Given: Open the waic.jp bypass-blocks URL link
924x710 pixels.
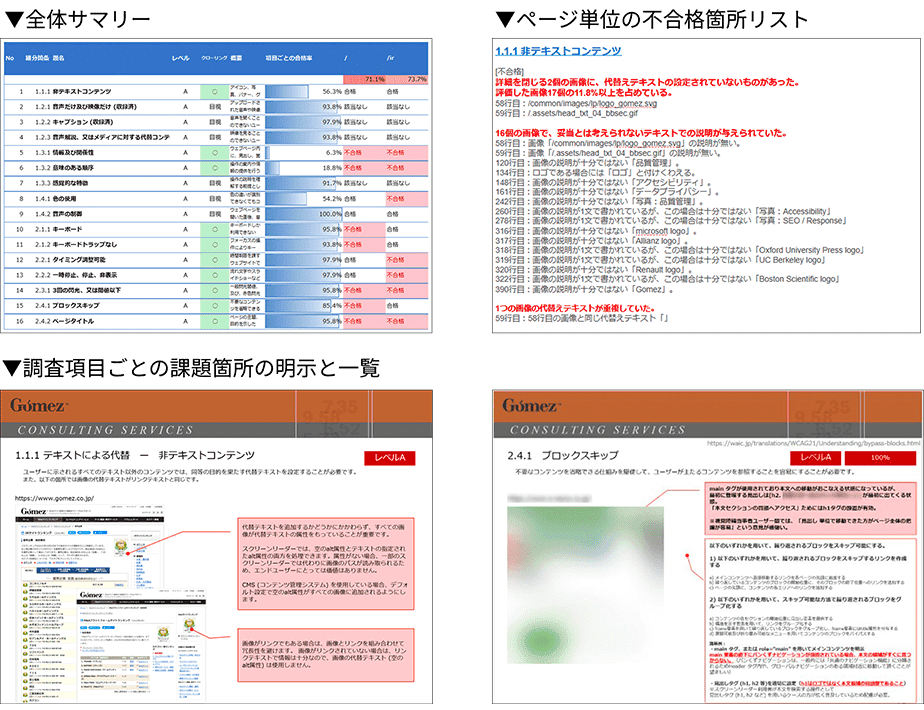Looking at the screenshot, I should (810, 443).
